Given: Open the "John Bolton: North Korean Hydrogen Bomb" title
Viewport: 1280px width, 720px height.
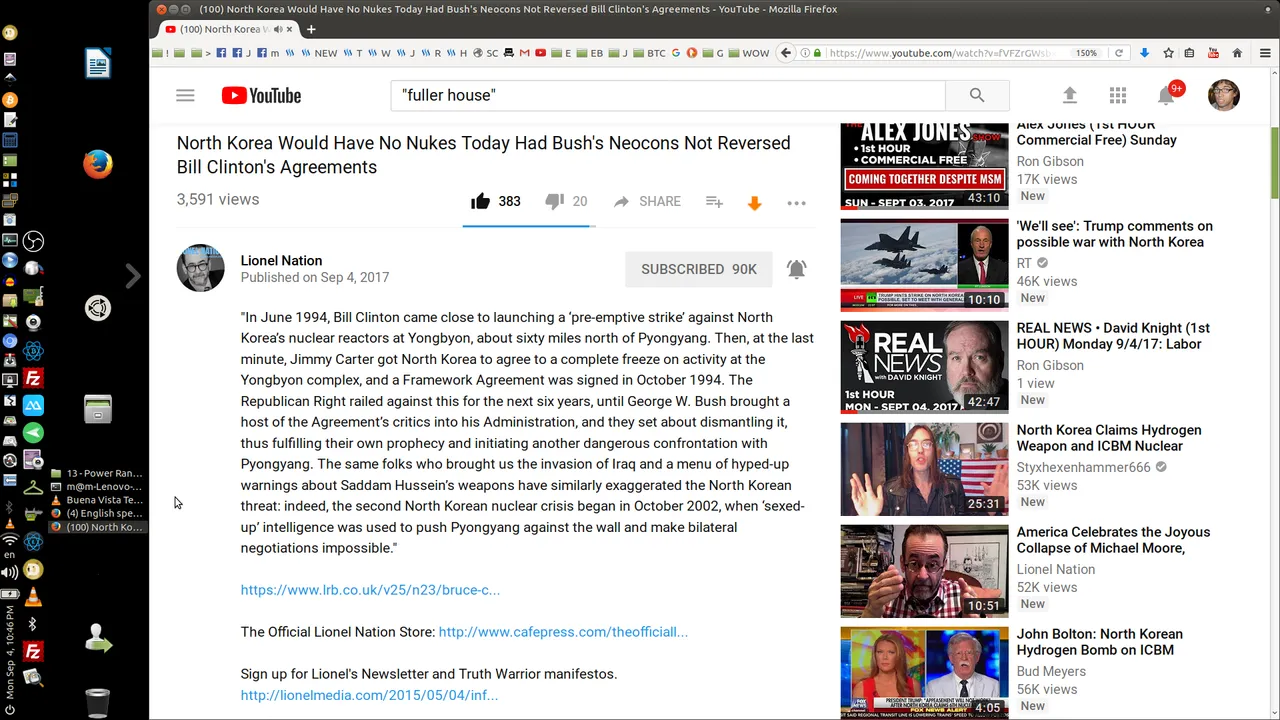Looking at the screenshot, I should [x=1099, y=642].
